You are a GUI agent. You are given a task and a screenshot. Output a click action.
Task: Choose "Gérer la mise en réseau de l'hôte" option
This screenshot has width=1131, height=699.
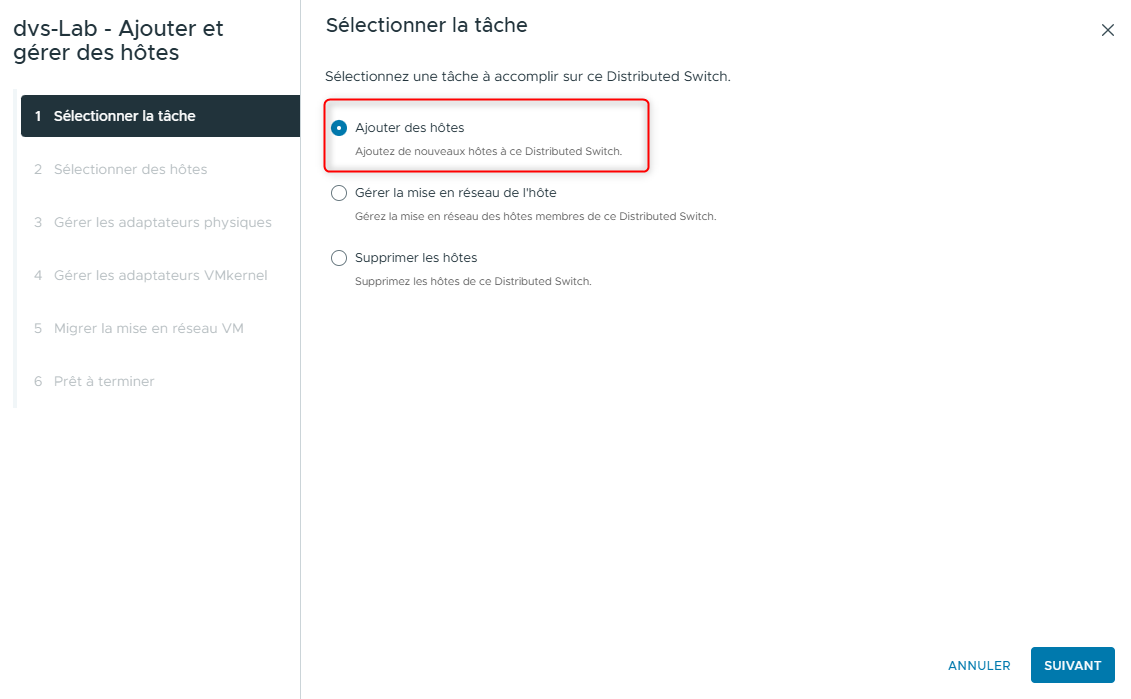(339, 192)
